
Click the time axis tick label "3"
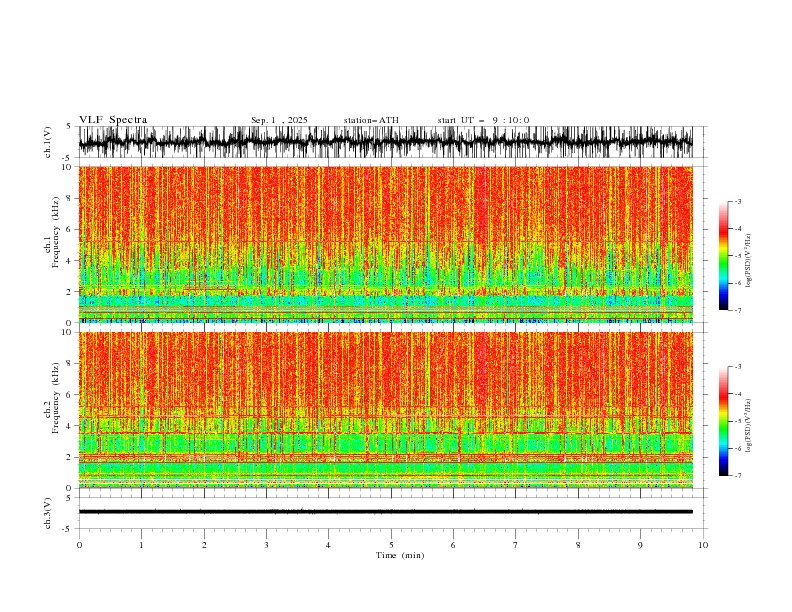[x=266, y=545]
